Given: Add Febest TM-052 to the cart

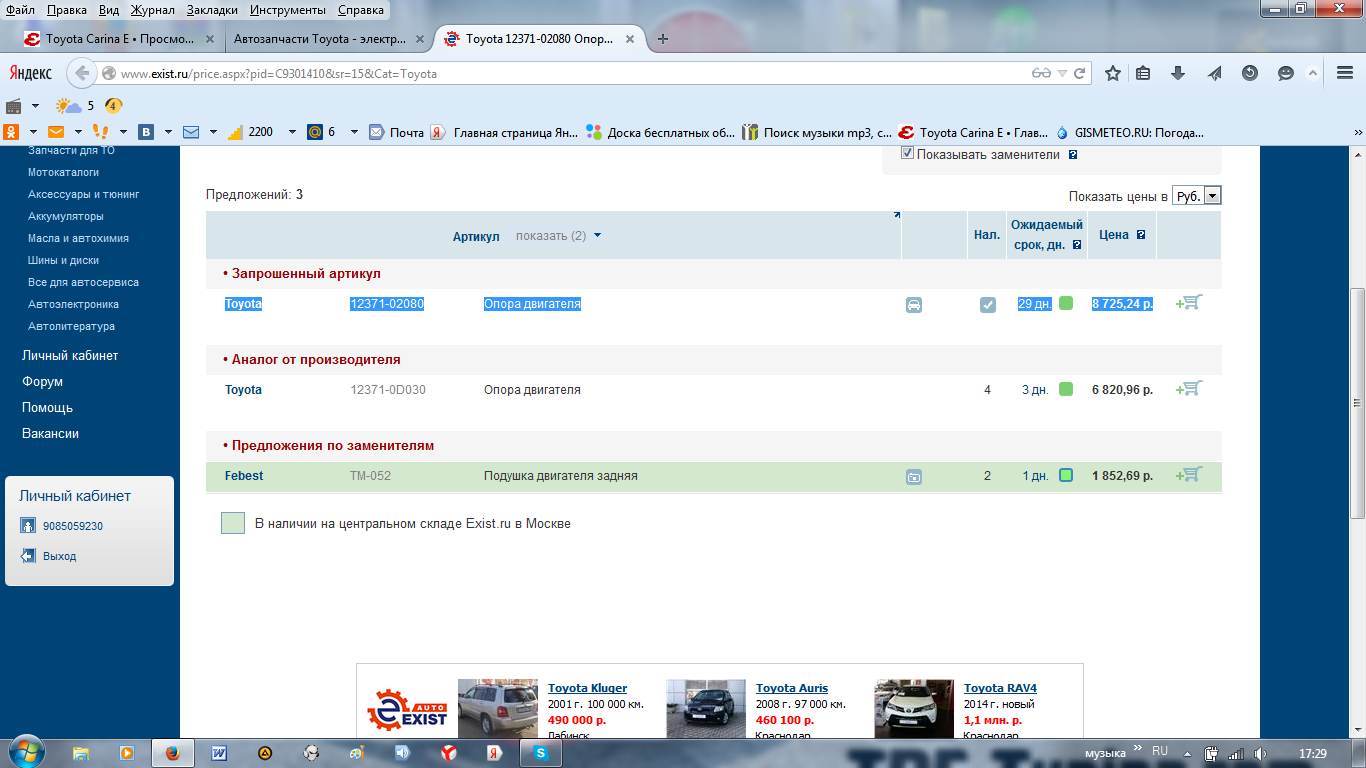Looking at the screenshot, I should click(x=1188, y=475).
